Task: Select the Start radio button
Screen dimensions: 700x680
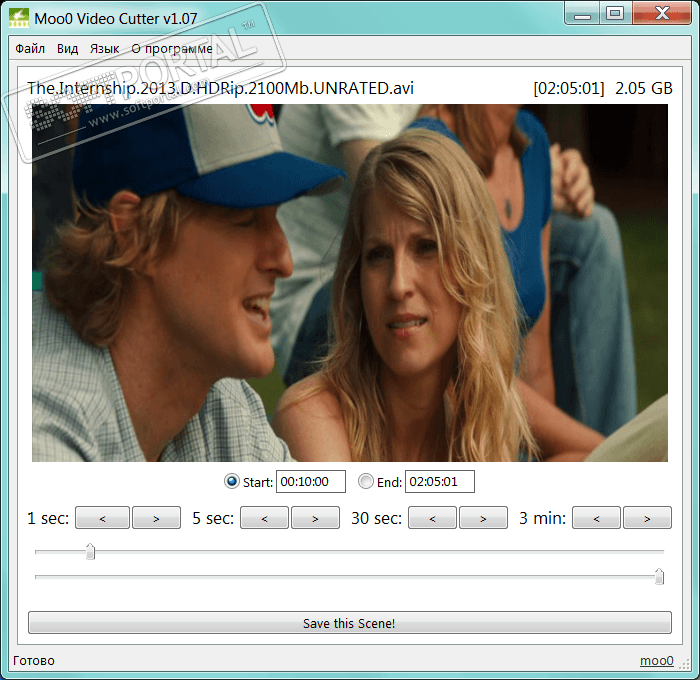Action: pyautogui.click(x=232, y=481)
